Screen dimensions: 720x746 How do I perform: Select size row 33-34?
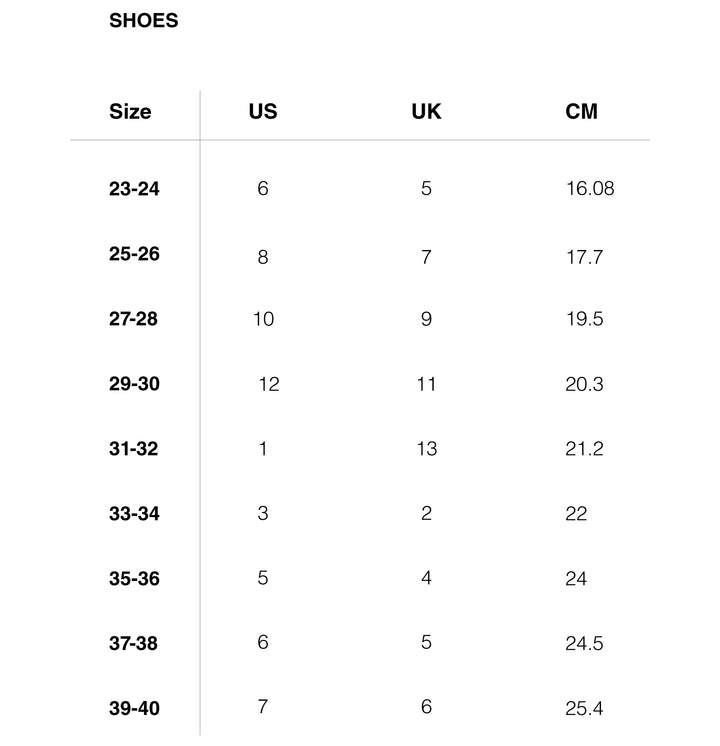point(134,514)
